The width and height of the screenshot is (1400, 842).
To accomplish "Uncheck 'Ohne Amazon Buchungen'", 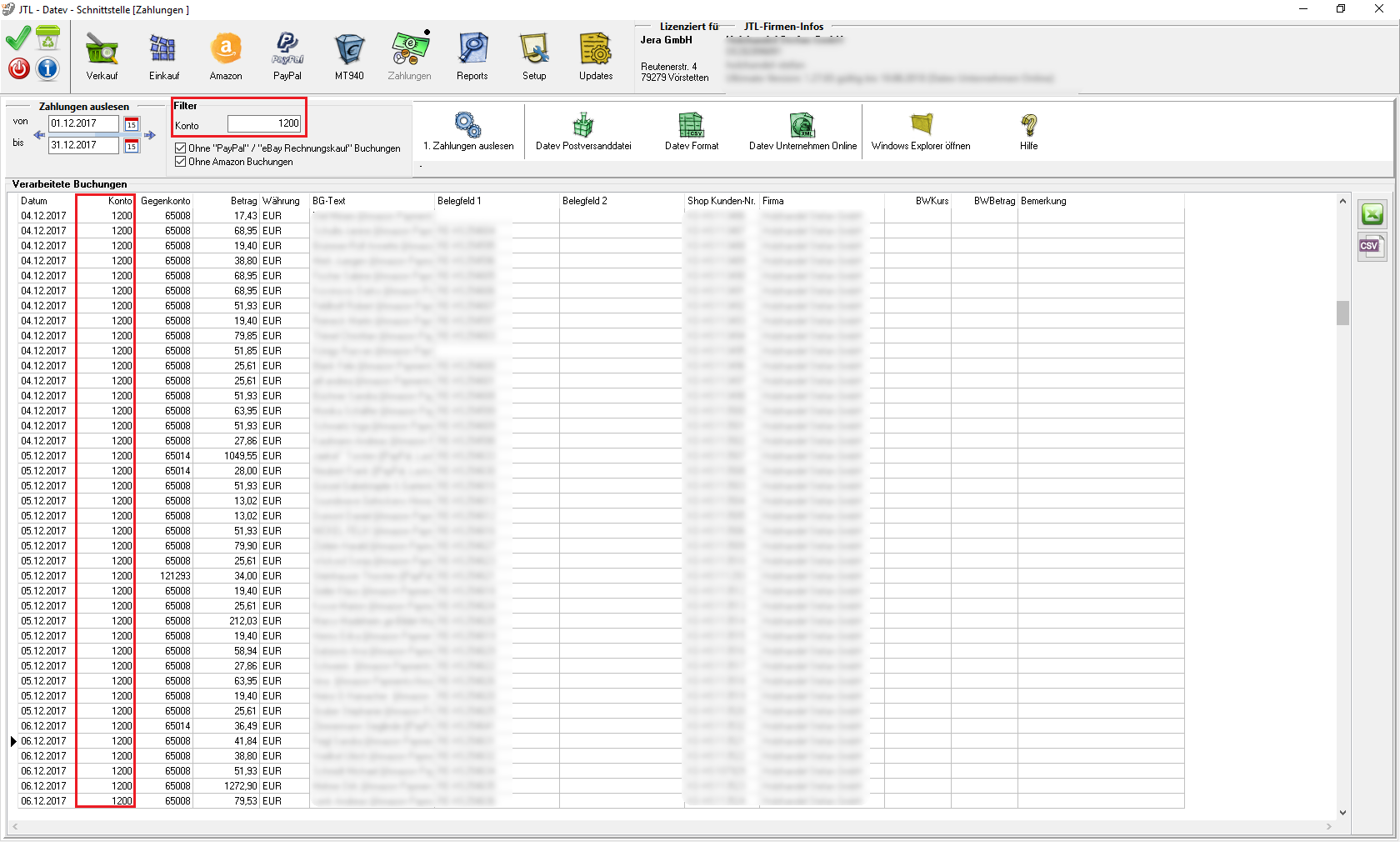I will point(181,162).
